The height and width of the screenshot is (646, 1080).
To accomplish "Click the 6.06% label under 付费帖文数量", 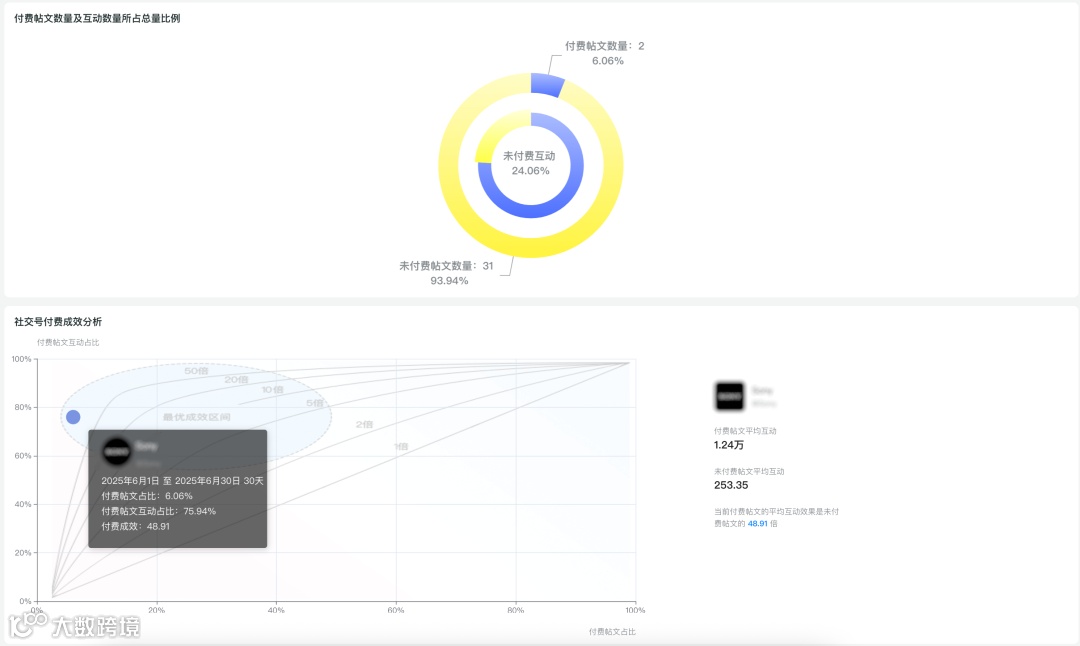I will 608,61.
